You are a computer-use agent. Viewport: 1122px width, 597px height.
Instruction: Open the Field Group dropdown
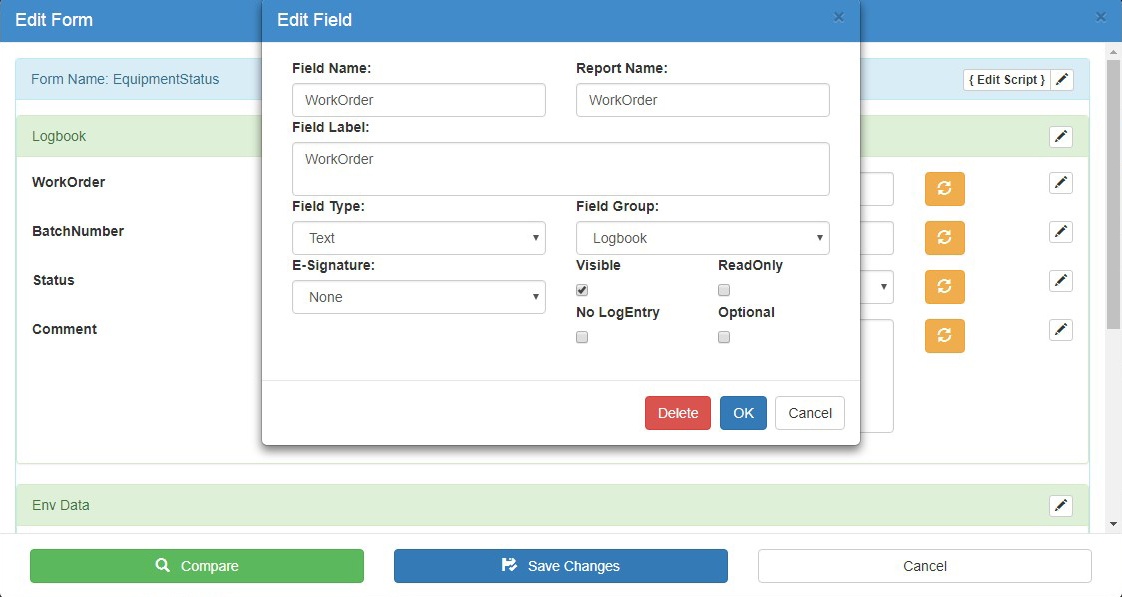point(703,238)
